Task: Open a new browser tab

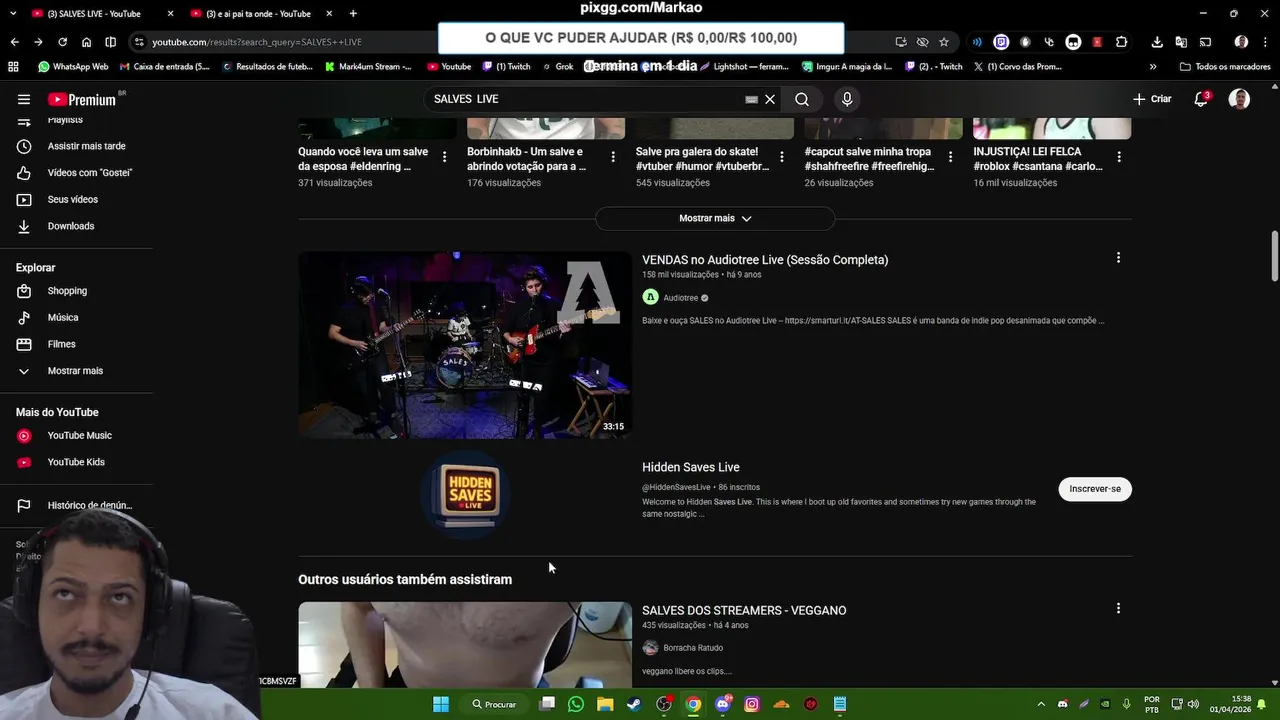Action: 353,14
